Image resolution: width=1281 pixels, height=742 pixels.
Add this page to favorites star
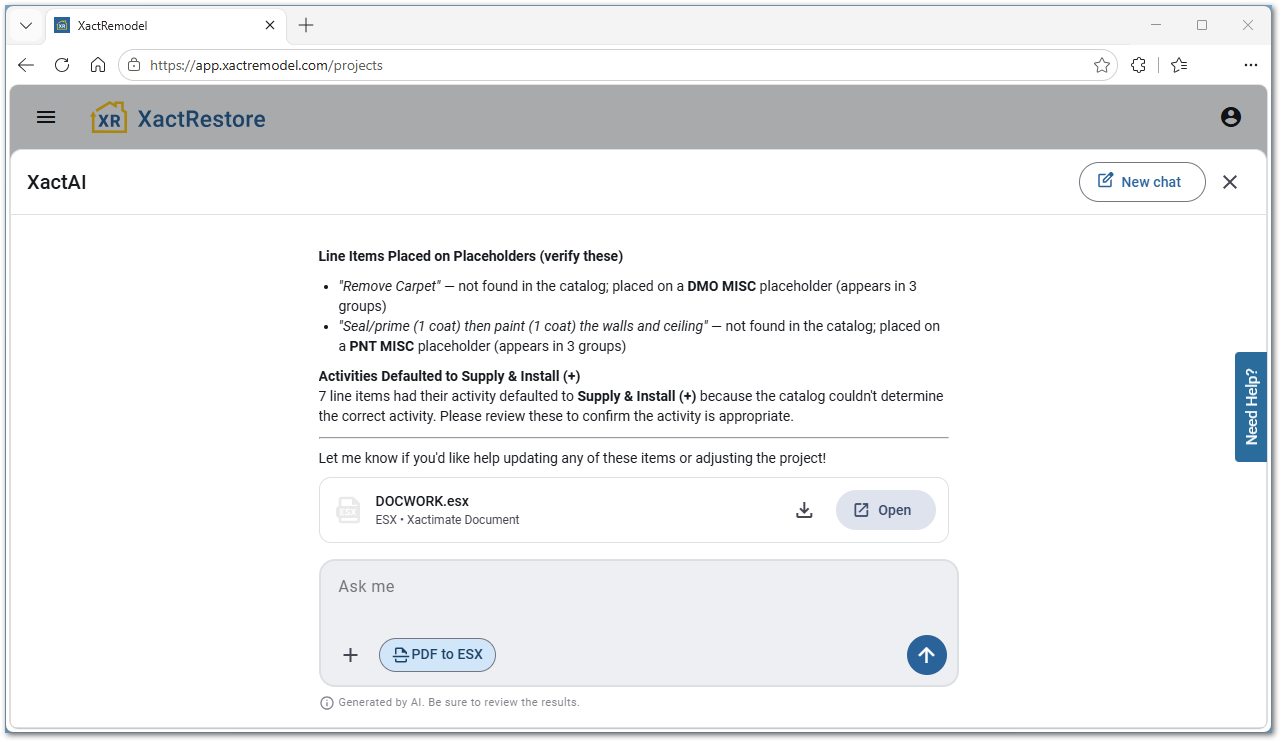pos(1102,65)
